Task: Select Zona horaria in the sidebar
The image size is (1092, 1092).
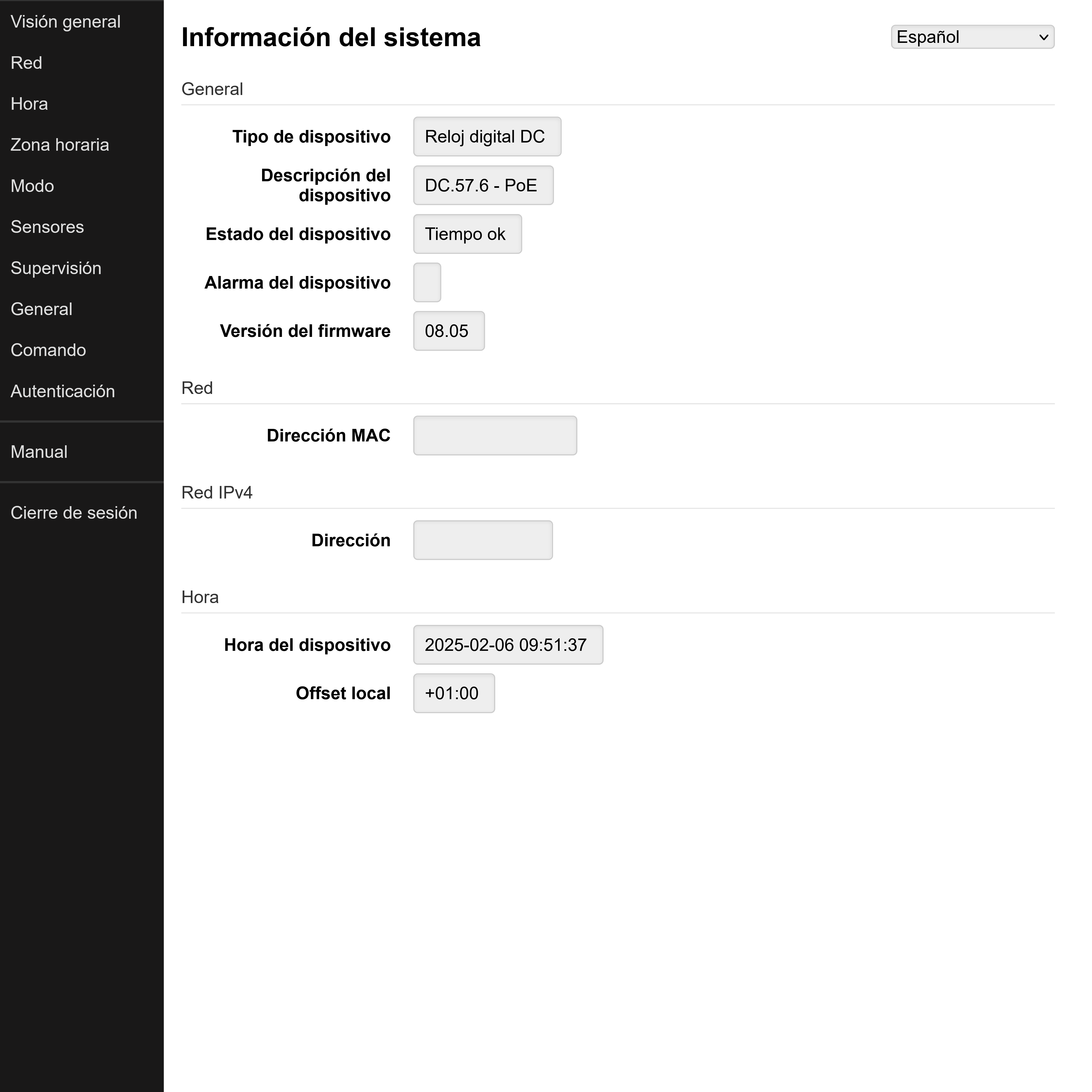Action: (59, 145)
